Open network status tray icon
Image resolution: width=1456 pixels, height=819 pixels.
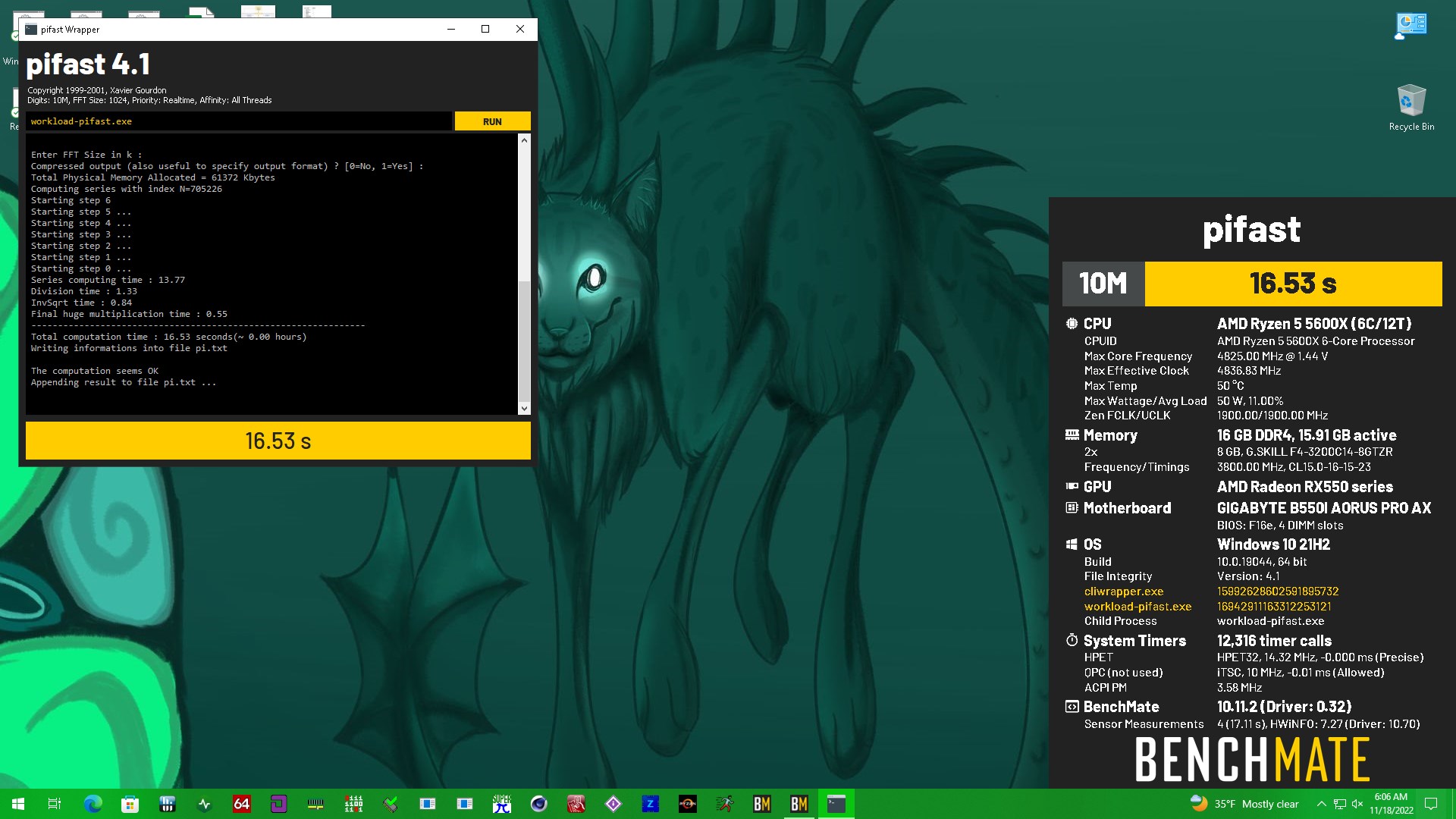(x=1340, y=804)
